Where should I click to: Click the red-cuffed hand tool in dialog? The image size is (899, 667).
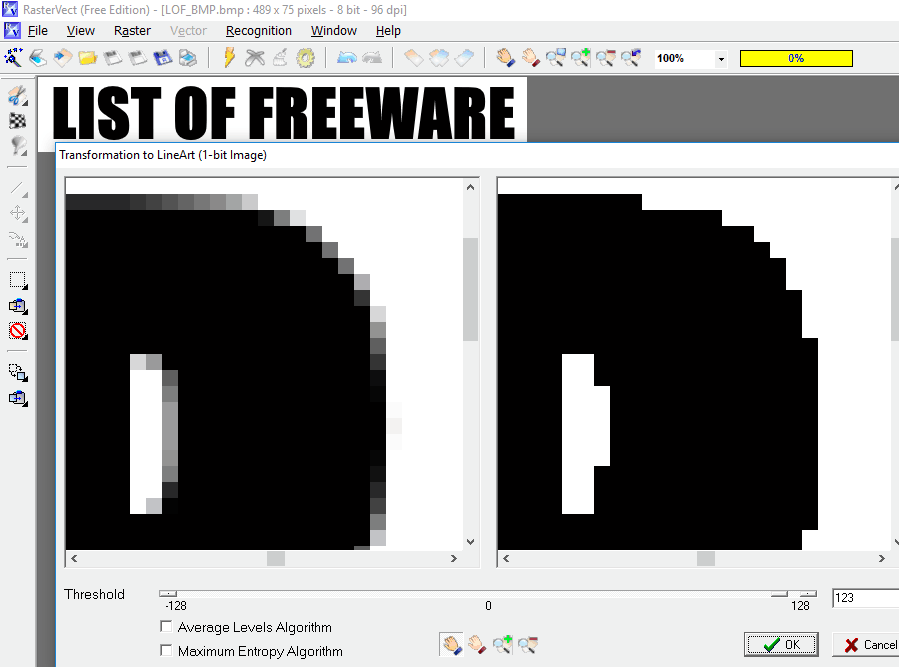[x=477, y=645]
